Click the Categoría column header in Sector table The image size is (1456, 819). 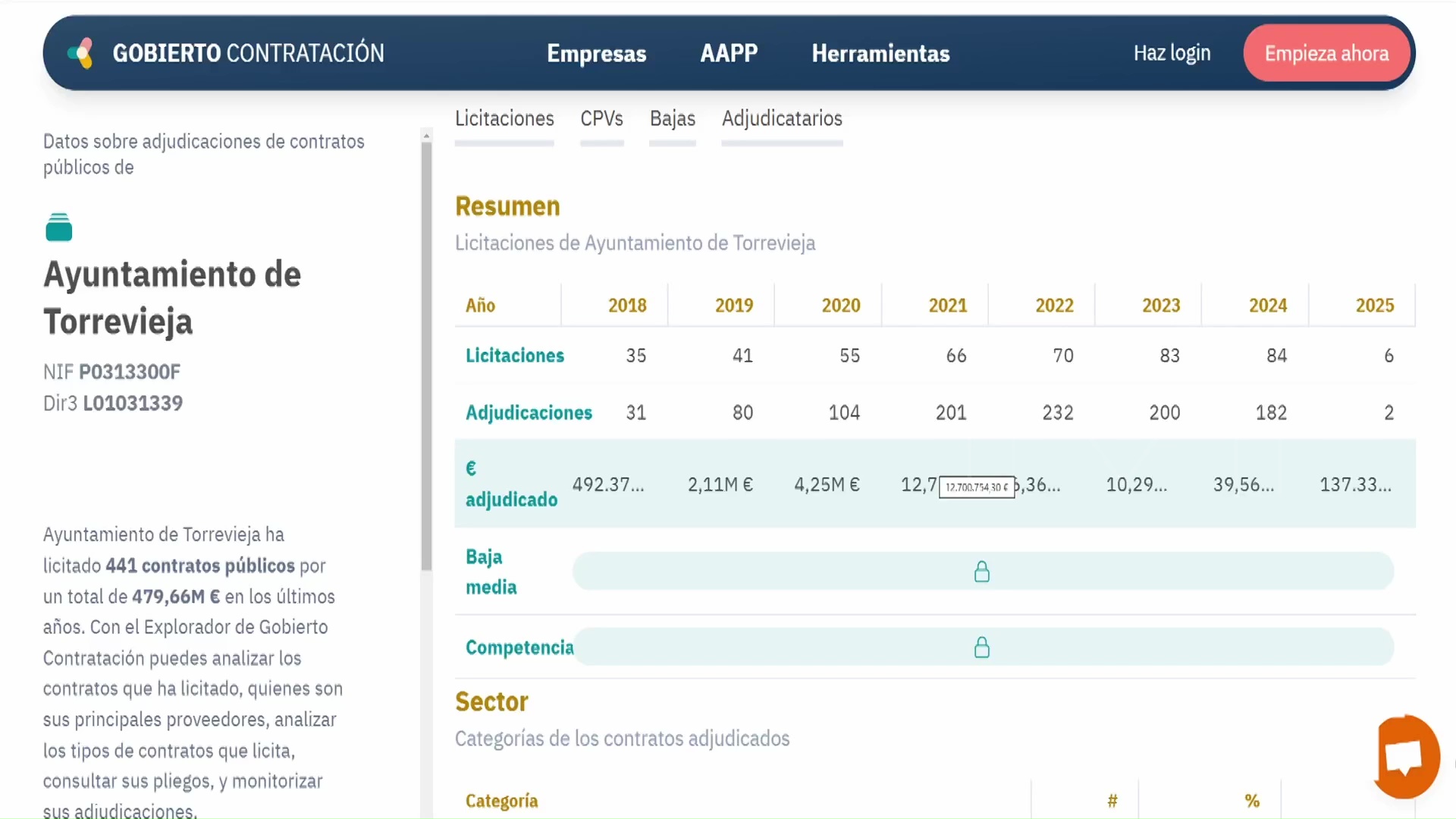click(501, 801)
